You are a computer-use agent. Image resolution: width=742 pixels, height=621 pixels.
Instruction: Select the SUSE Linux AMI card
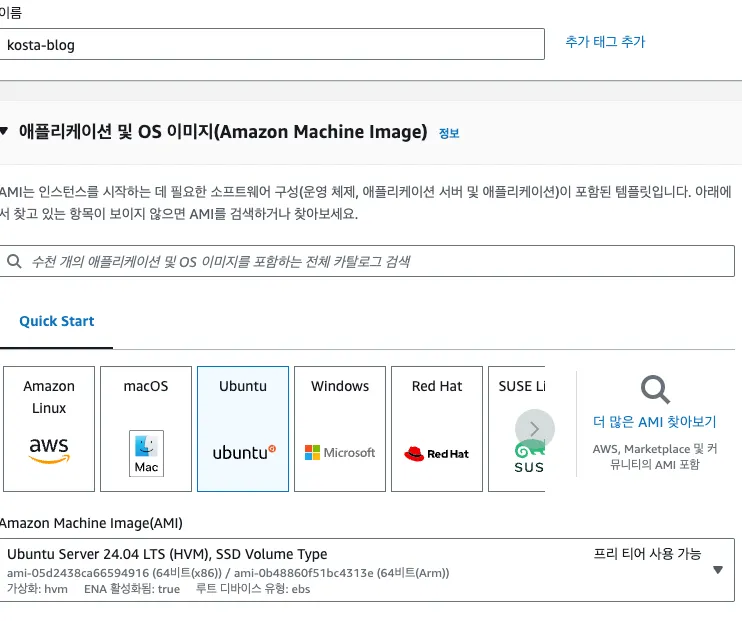(x=516, y=429)
